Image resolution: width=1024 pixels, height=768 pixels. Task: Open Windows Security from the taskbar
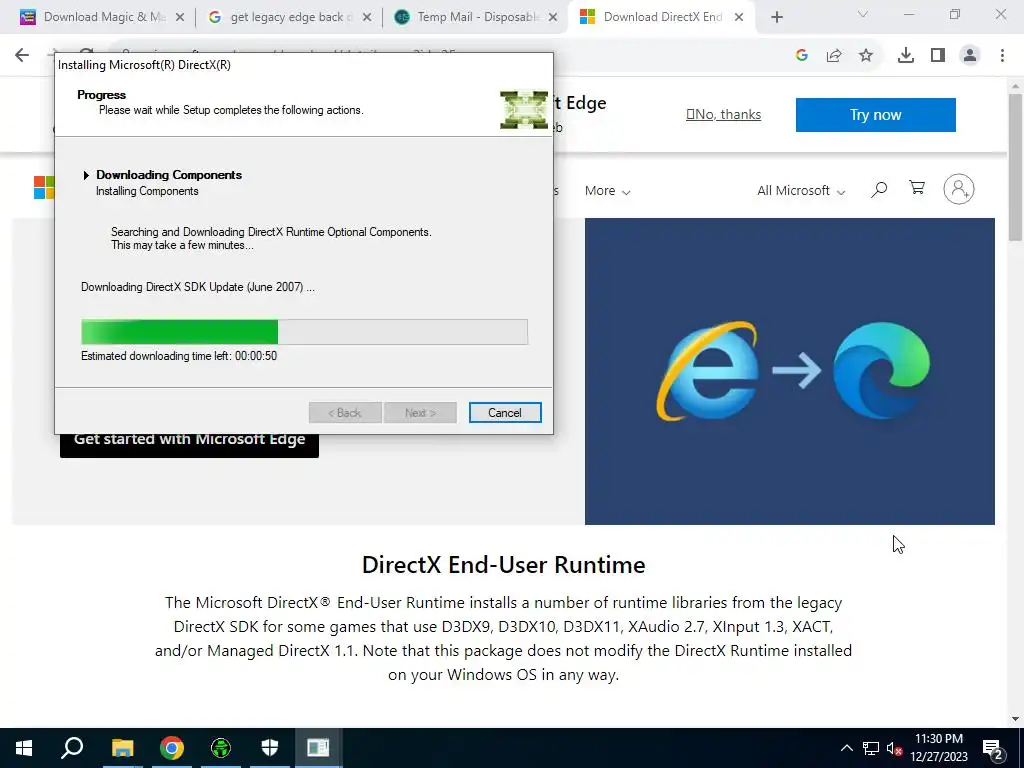point(270,748)
